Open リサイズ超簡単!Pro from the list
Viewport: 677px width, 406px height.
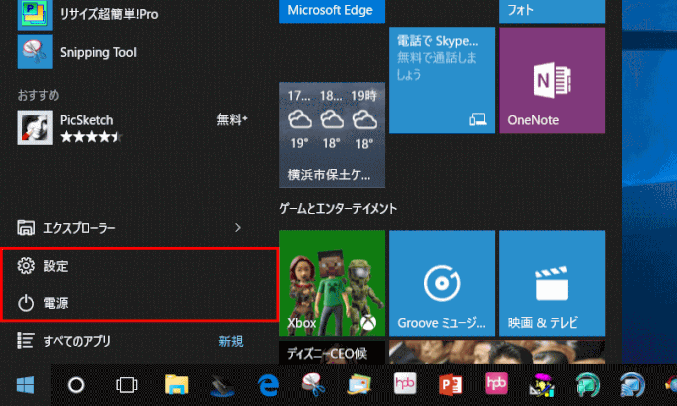pos(109,14)
